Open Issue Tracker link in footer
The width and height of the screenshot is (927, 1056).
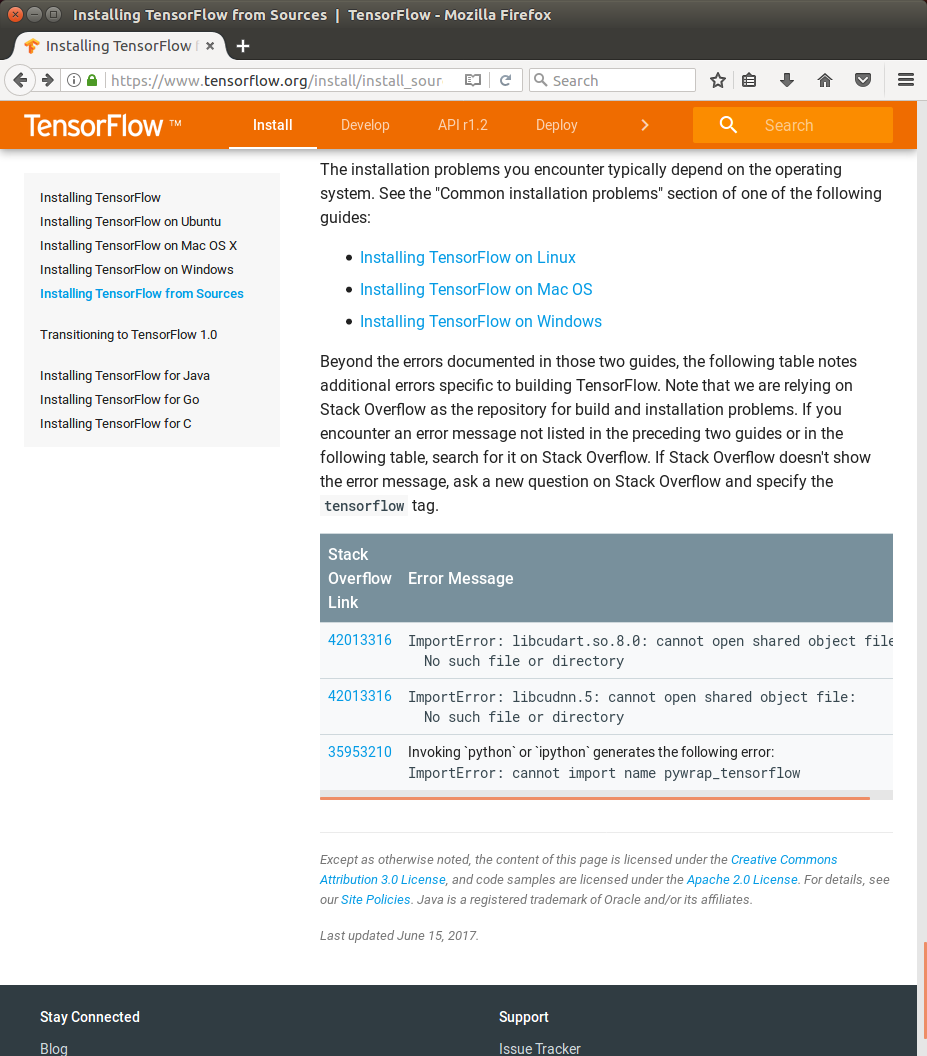pyautogui.click(x=540, y=1049)
